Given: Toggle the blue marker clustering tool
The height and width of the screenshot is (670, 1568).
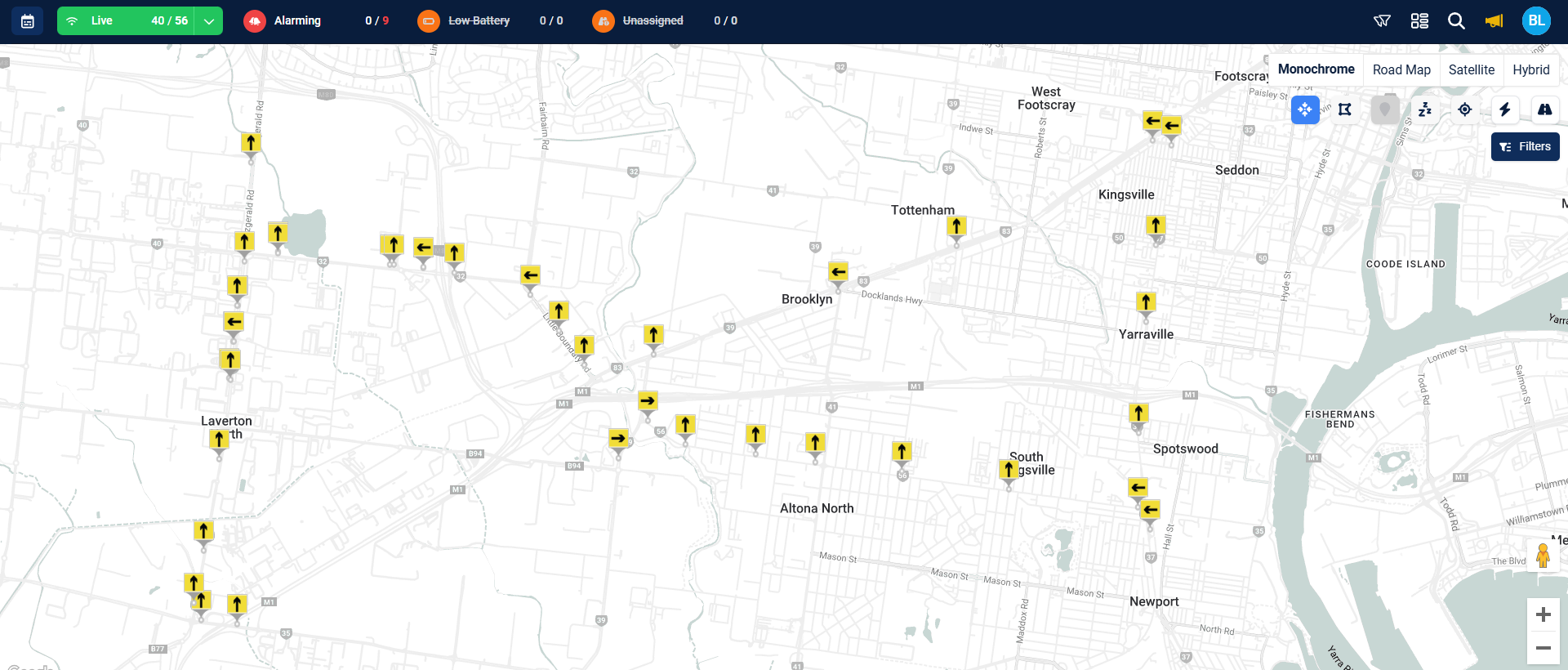Looking at the screenshot, I should click(x=1305, y=109).
